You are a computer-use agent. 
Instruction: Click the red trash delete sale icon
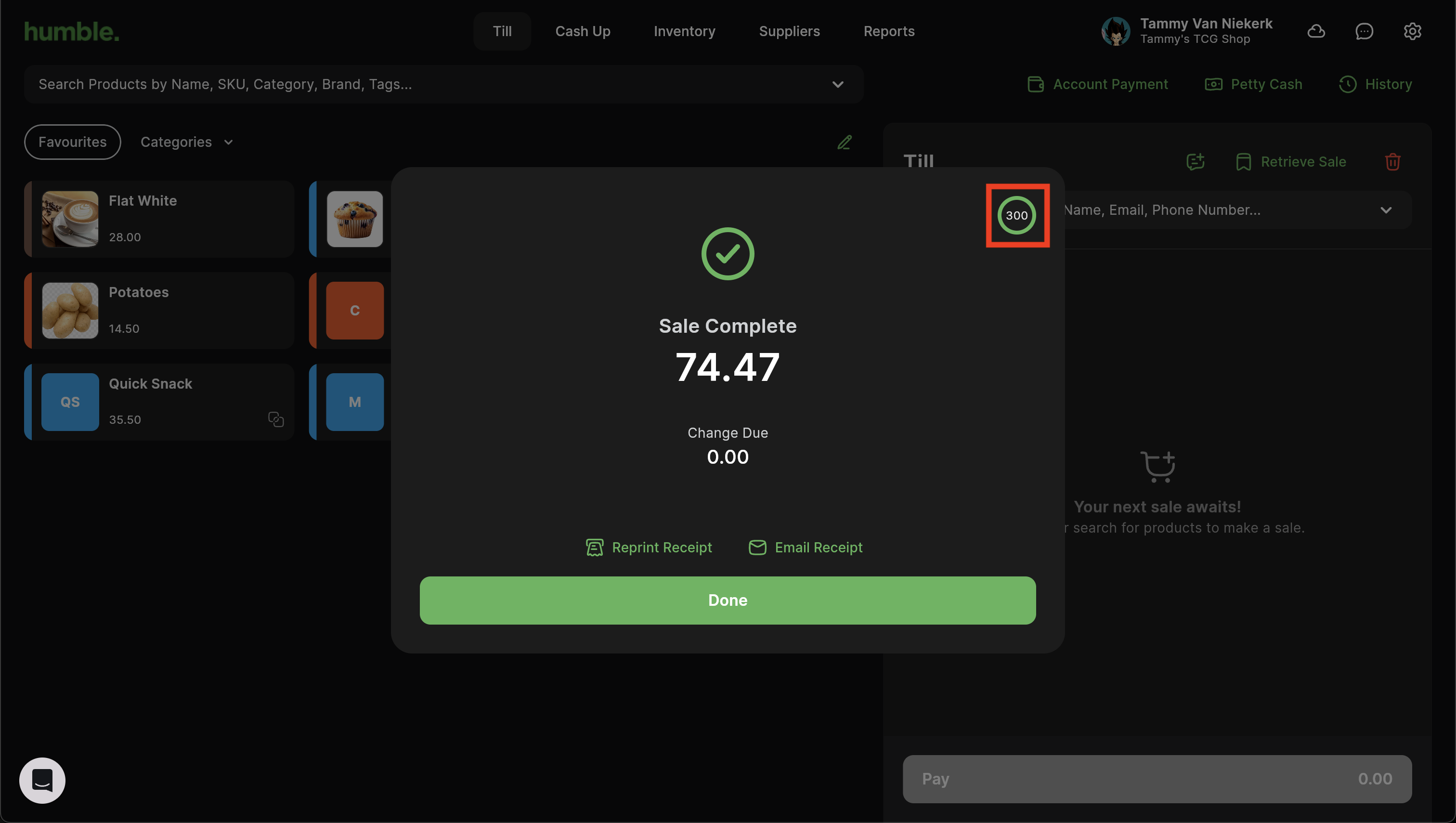pos(1392,162)
